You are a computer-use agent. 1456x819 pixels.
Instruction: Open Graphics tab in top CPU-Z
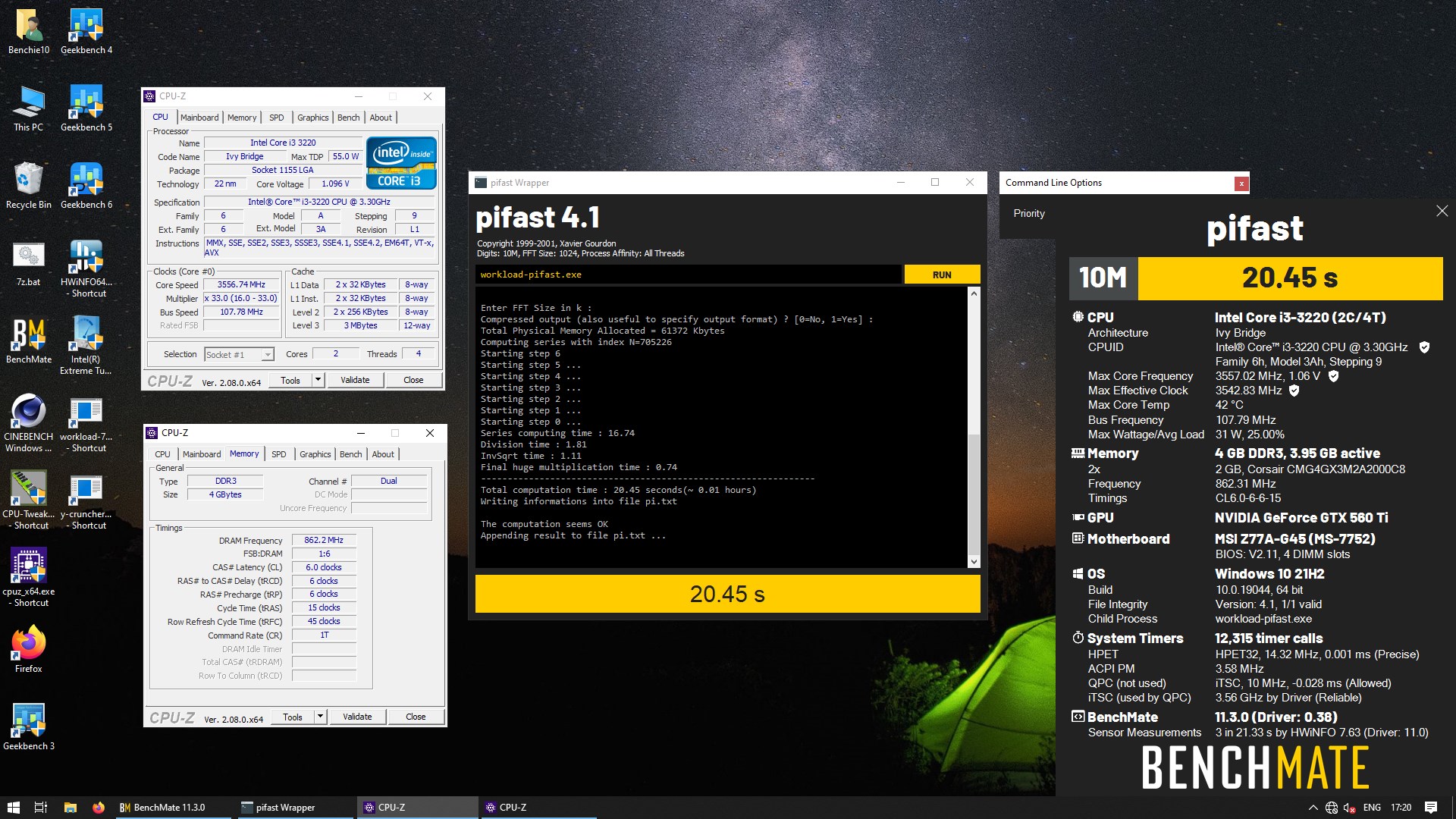[313, 118]
